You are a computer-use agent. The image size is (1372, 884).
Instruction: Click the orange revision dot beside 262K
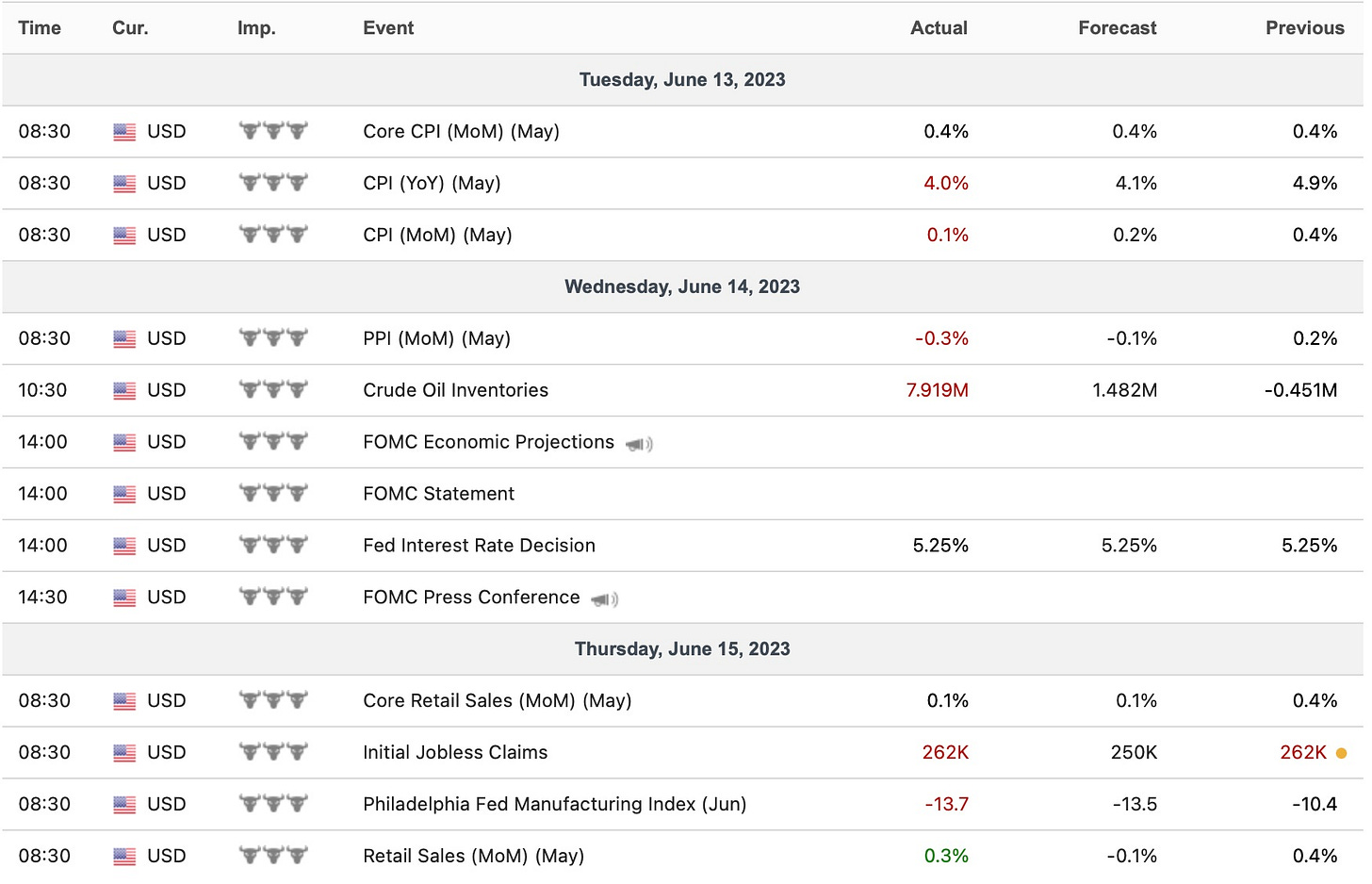tap(1341, 753)
